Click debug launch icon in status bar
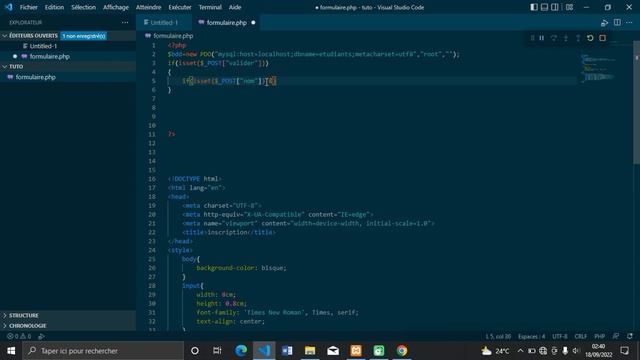Viewport: 640px width, 360px height. point(41,336)
